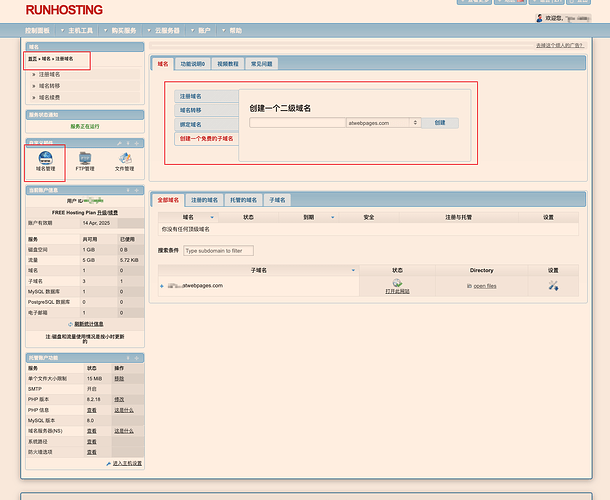Screen dimensions: 610x500
Task: Switch to the 子域名 tab in domain list
Action: 277,200
